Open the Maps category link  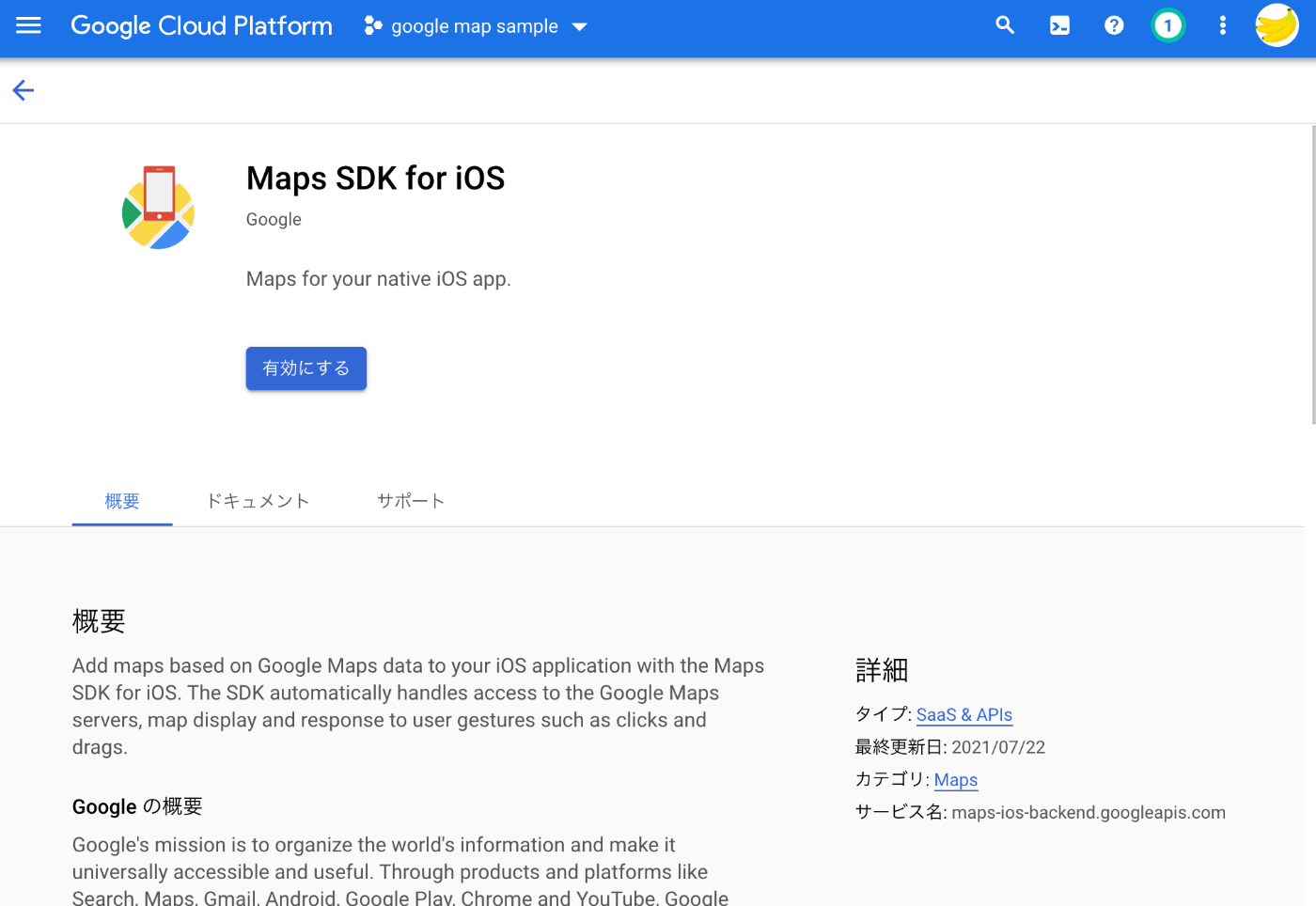pos(956,780)
